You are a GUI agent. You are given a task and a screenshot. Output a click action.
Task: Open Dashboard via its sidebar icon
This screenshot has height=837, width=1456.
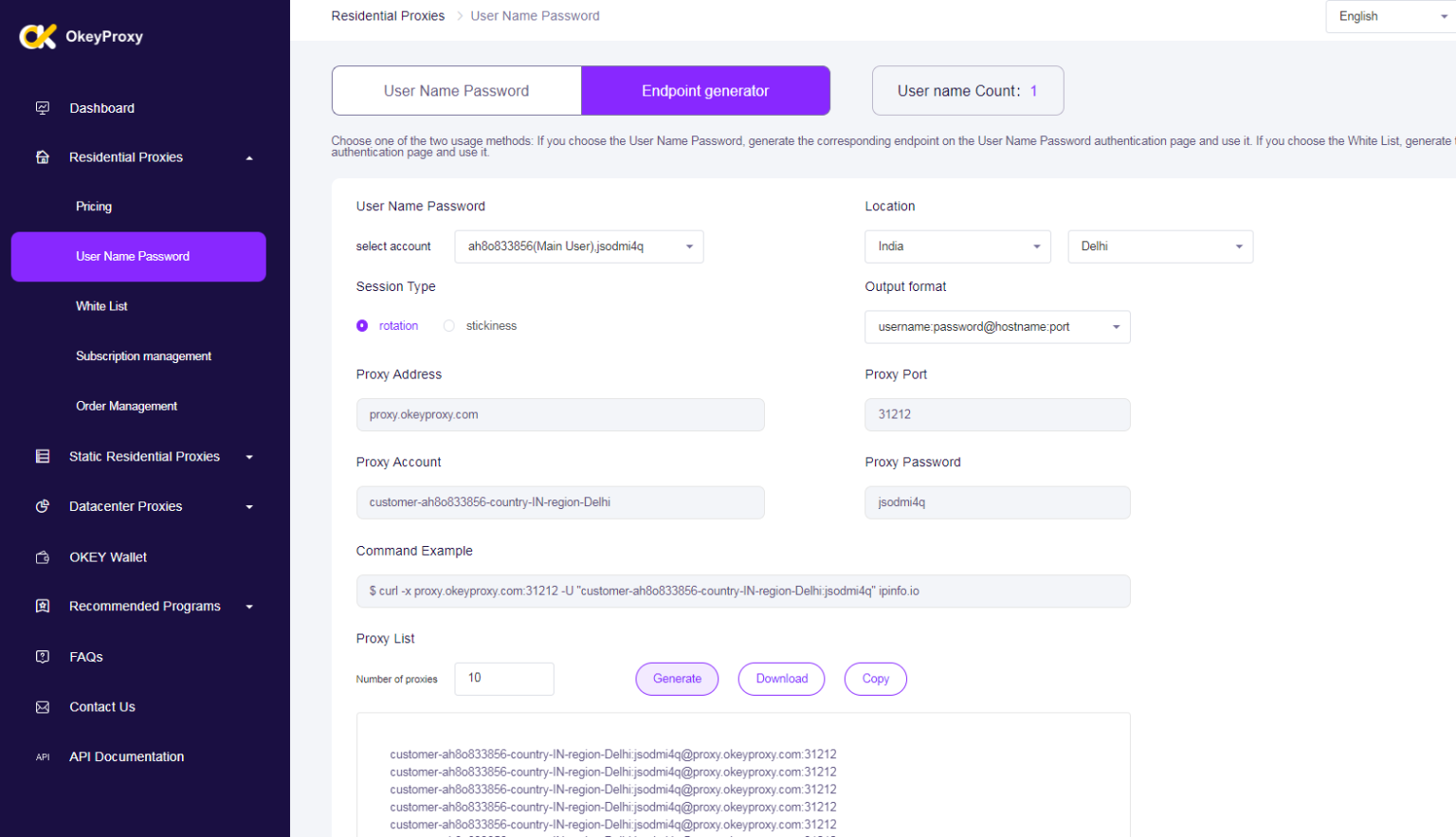click(x=43, y=108)
